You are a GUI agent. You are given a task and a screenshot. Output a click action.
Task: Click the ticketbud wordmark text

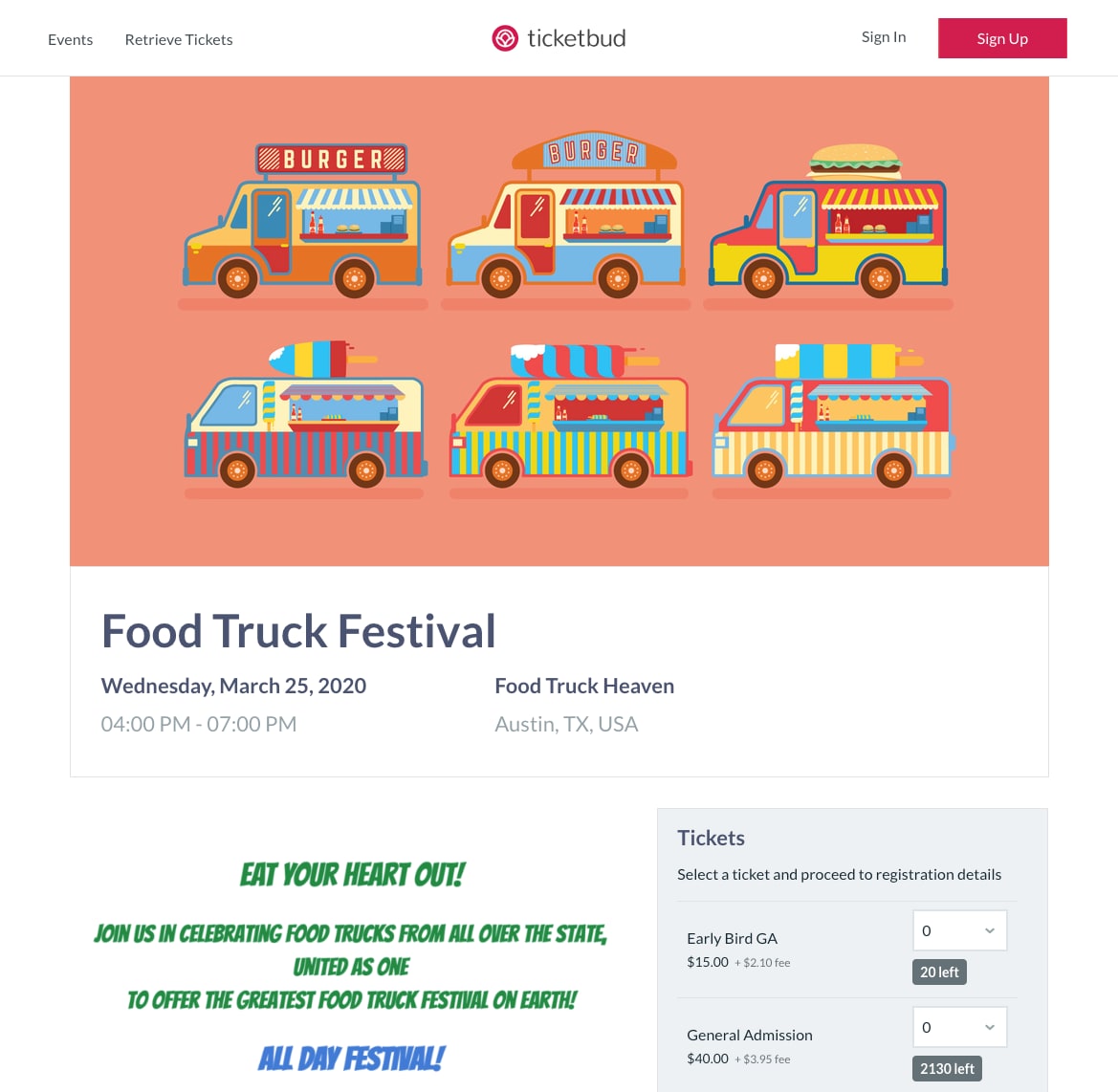pos(577,38)
